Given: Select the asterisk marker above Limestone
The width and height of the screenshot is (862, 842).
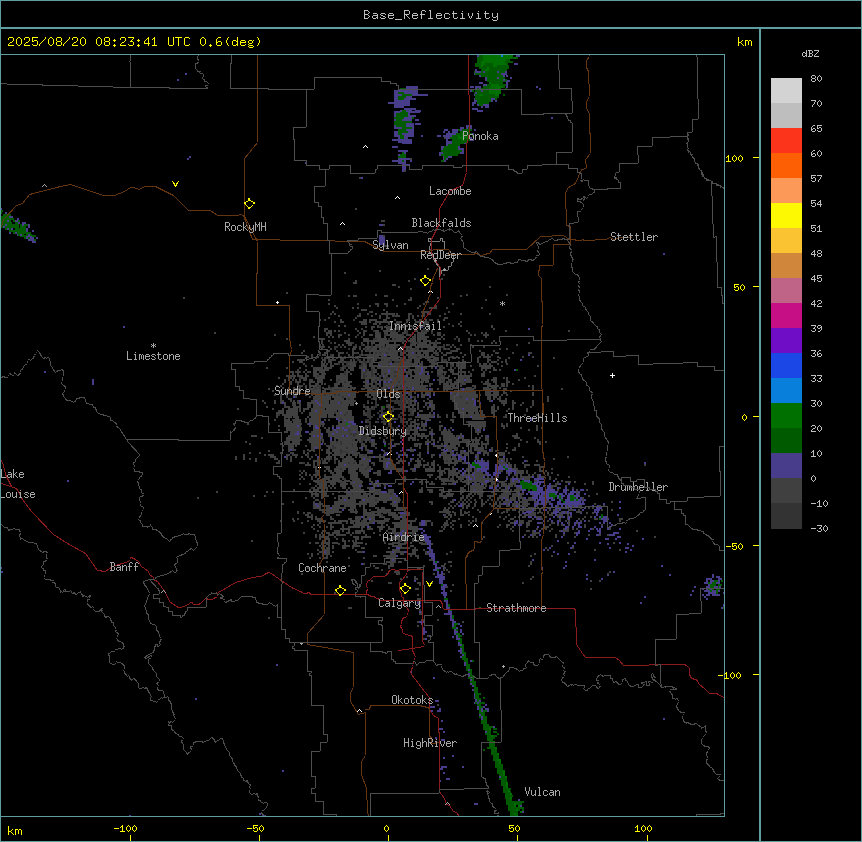Looking at the screenshot, I should tap(153, 345).
